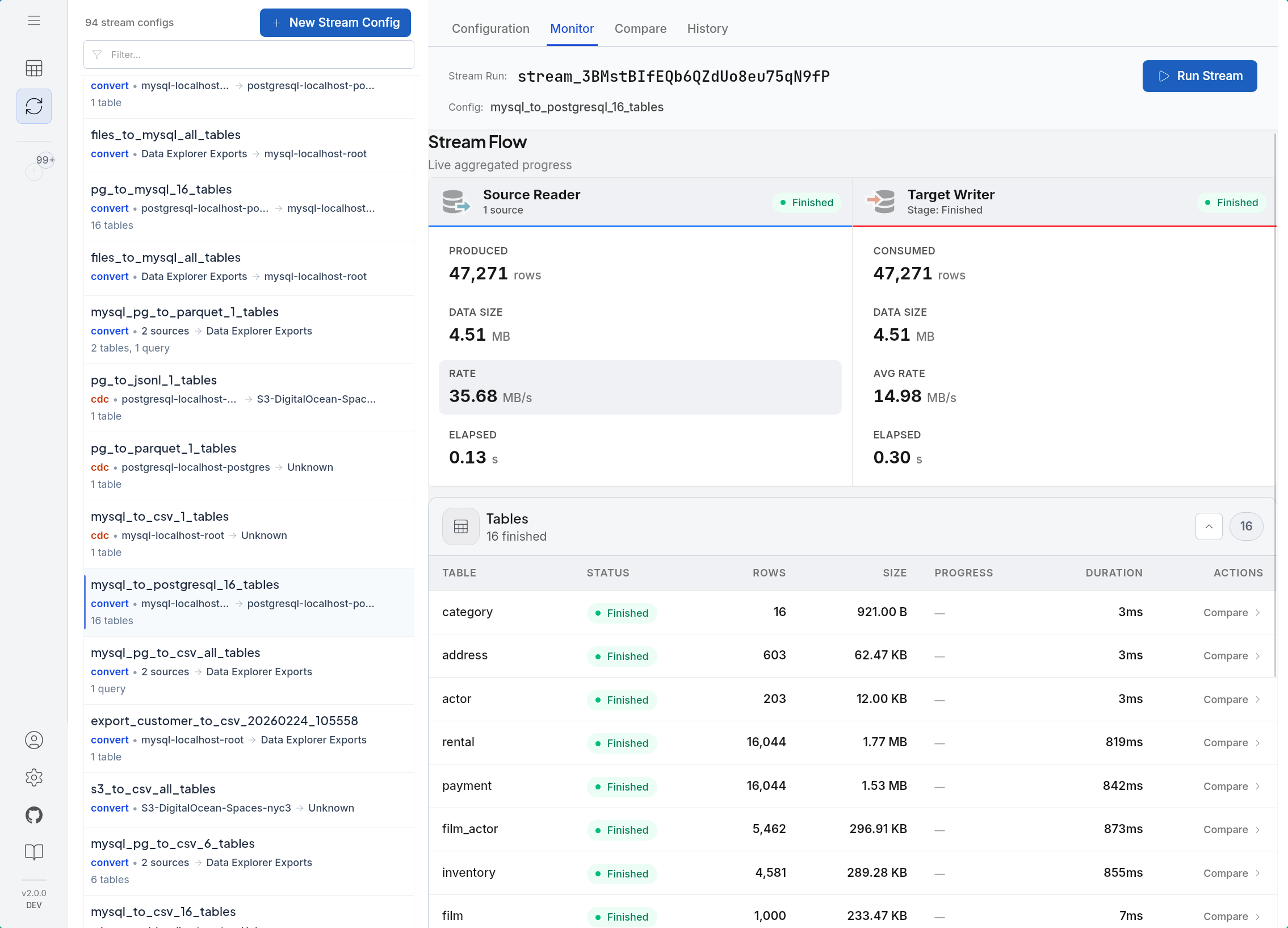Open Compare for the inventory table
The image size is (1288, 928).
coord(1231,873)
